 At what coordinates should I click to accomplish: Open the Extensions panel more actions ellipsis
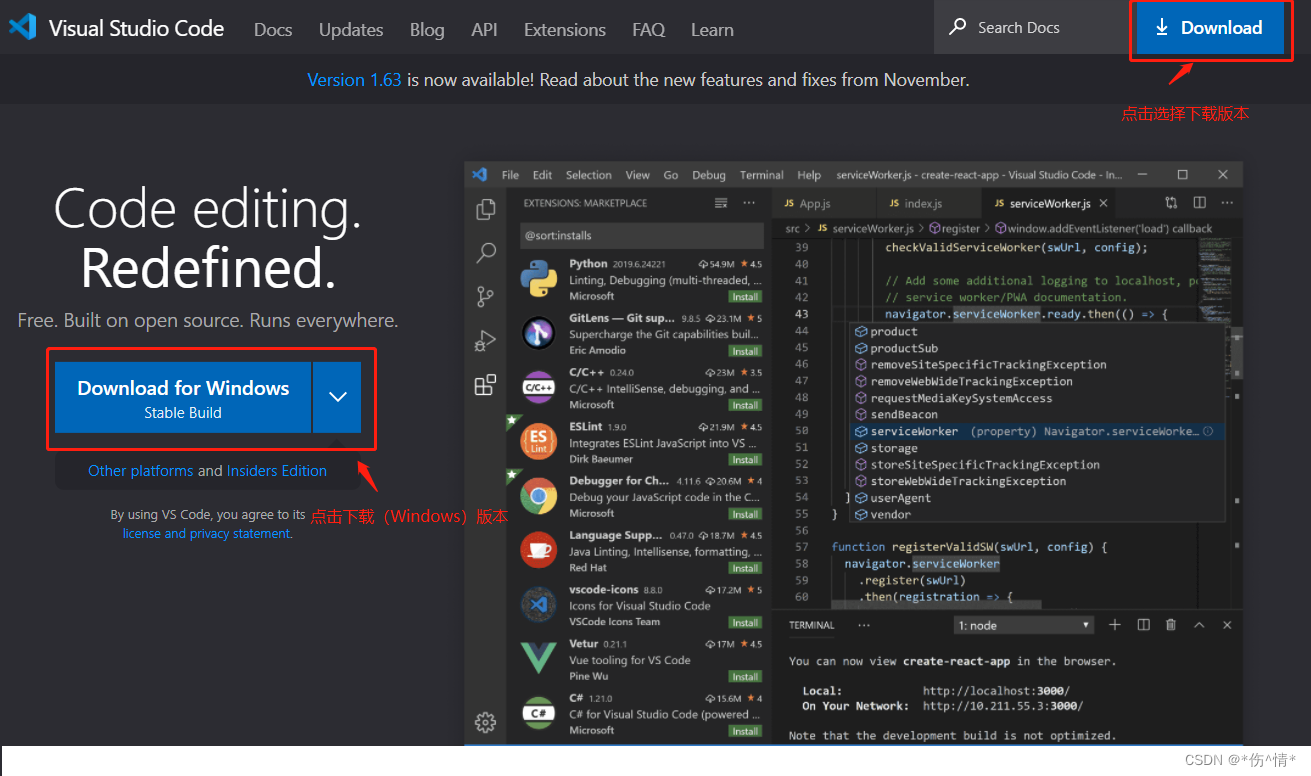pos(749,203)
